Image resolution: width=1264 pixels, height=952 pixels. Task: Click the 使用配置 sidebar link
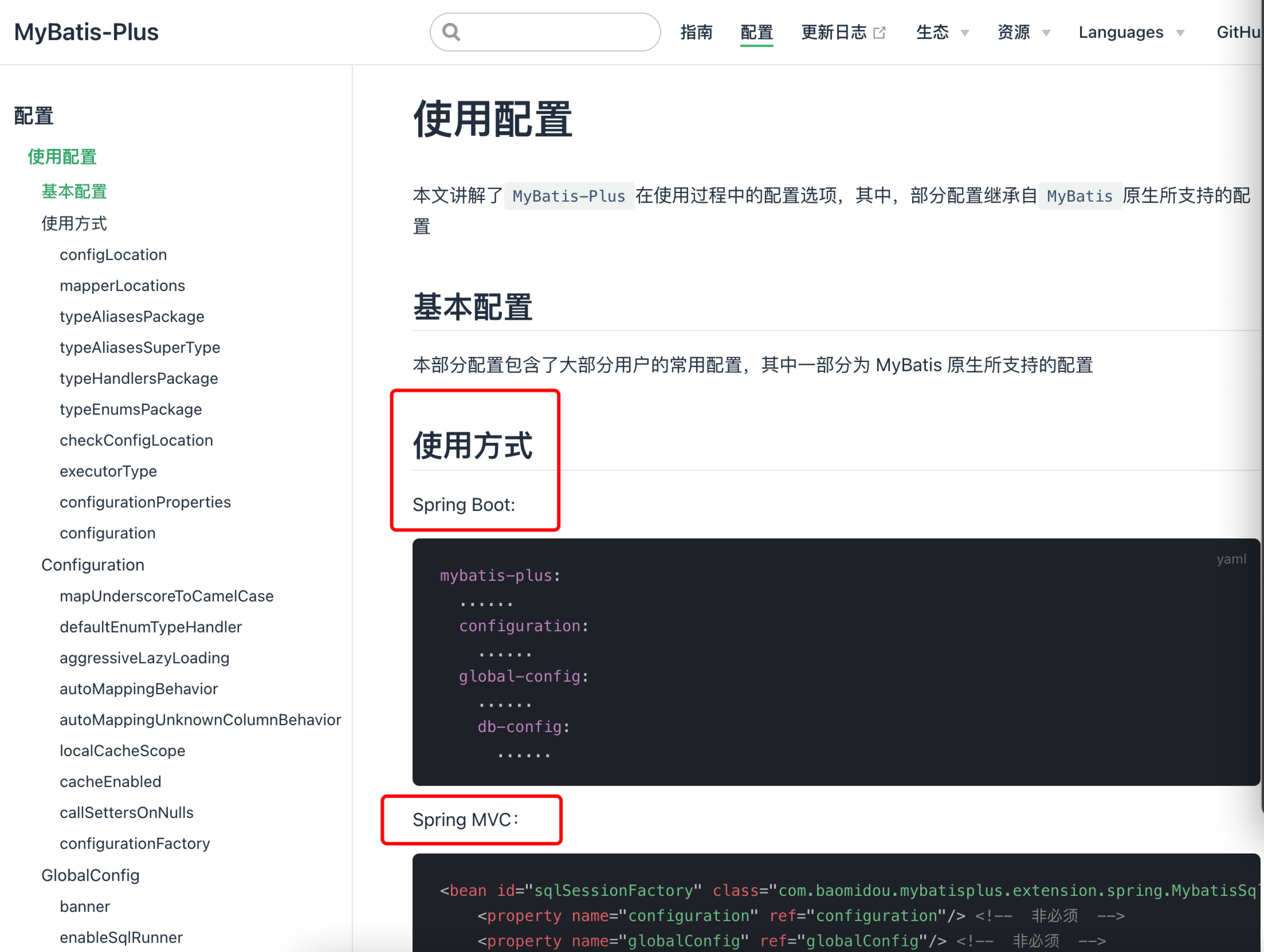[62, 157]
